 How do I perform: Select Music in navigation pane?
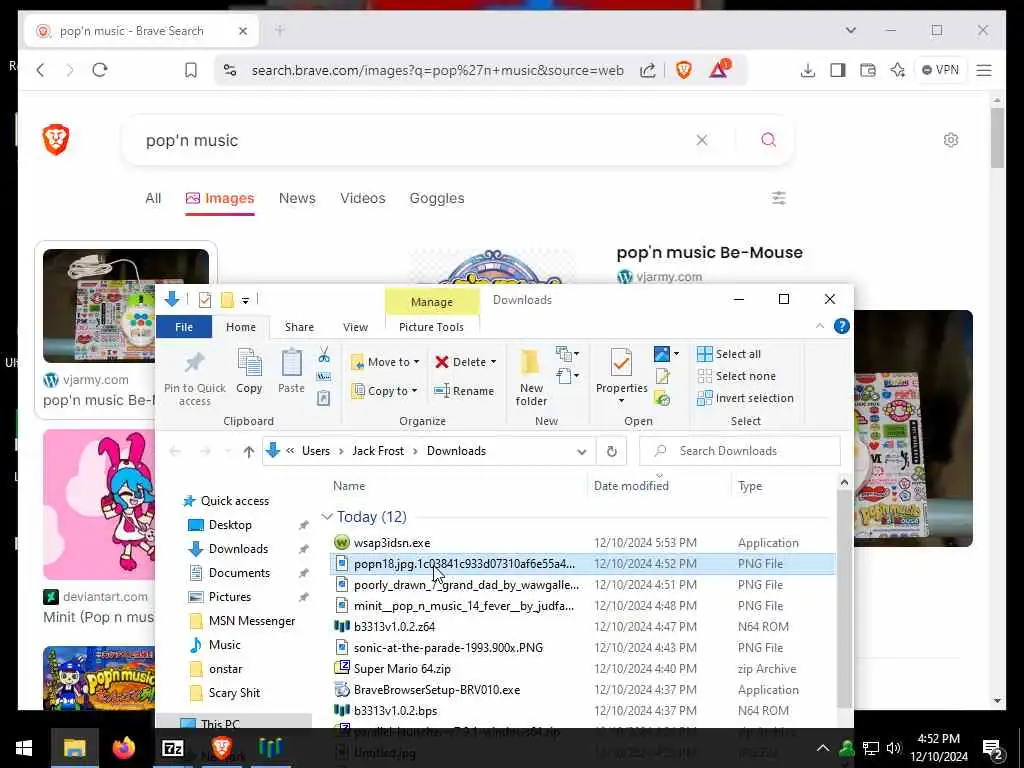(x=225, y=645)
